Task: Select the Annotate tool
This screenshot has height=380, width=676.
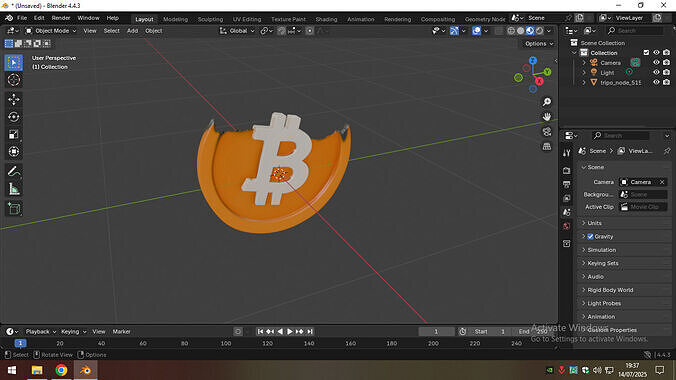Action: pos(14,171)
